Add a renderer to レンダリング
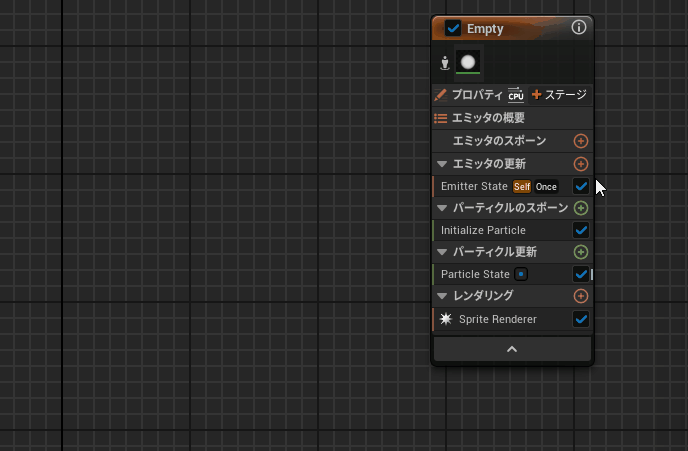This screenshot has width=688, height=451. point(580,296)
